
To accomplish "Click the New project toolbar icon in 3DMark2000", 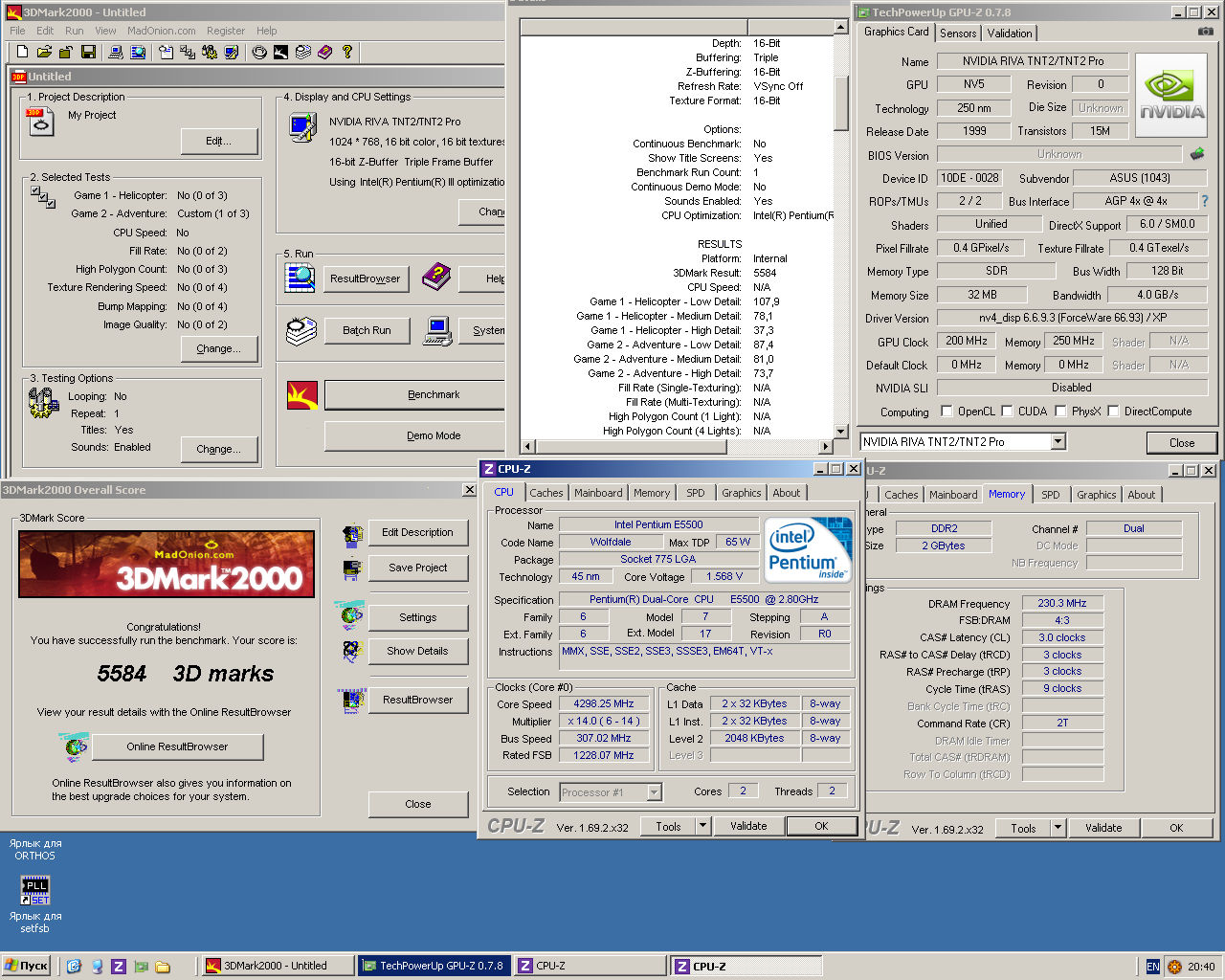I will click(x=21, y=52).
